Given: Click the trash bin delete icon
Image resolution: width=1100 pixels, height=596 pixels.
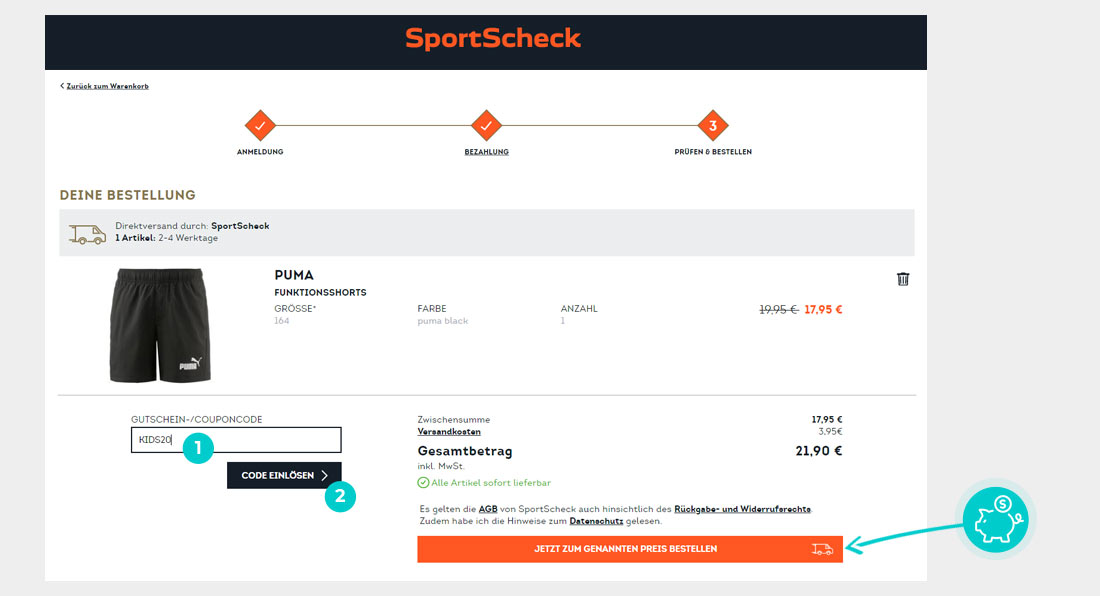Looking at the screenshot, I should [903, 279].
